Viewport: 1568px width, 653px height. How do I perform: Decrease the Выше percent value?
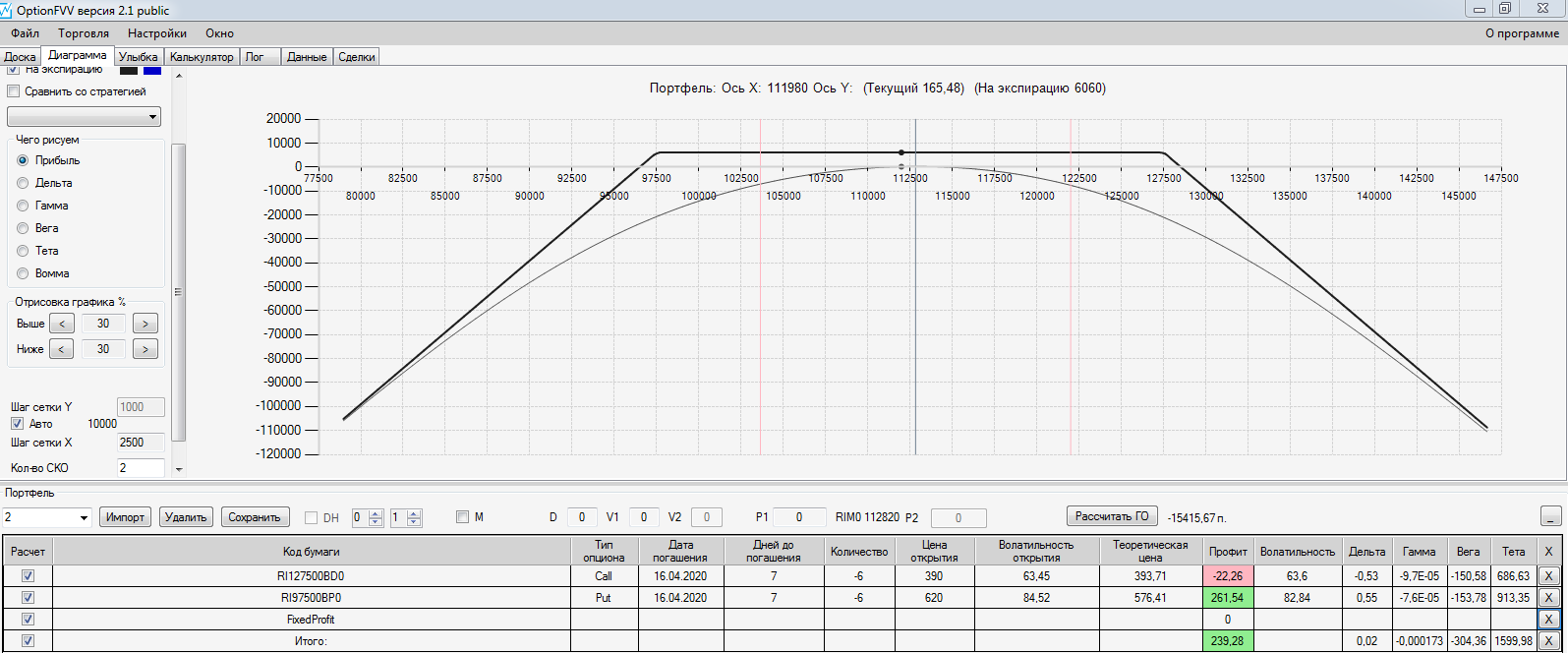pos(61,324)
